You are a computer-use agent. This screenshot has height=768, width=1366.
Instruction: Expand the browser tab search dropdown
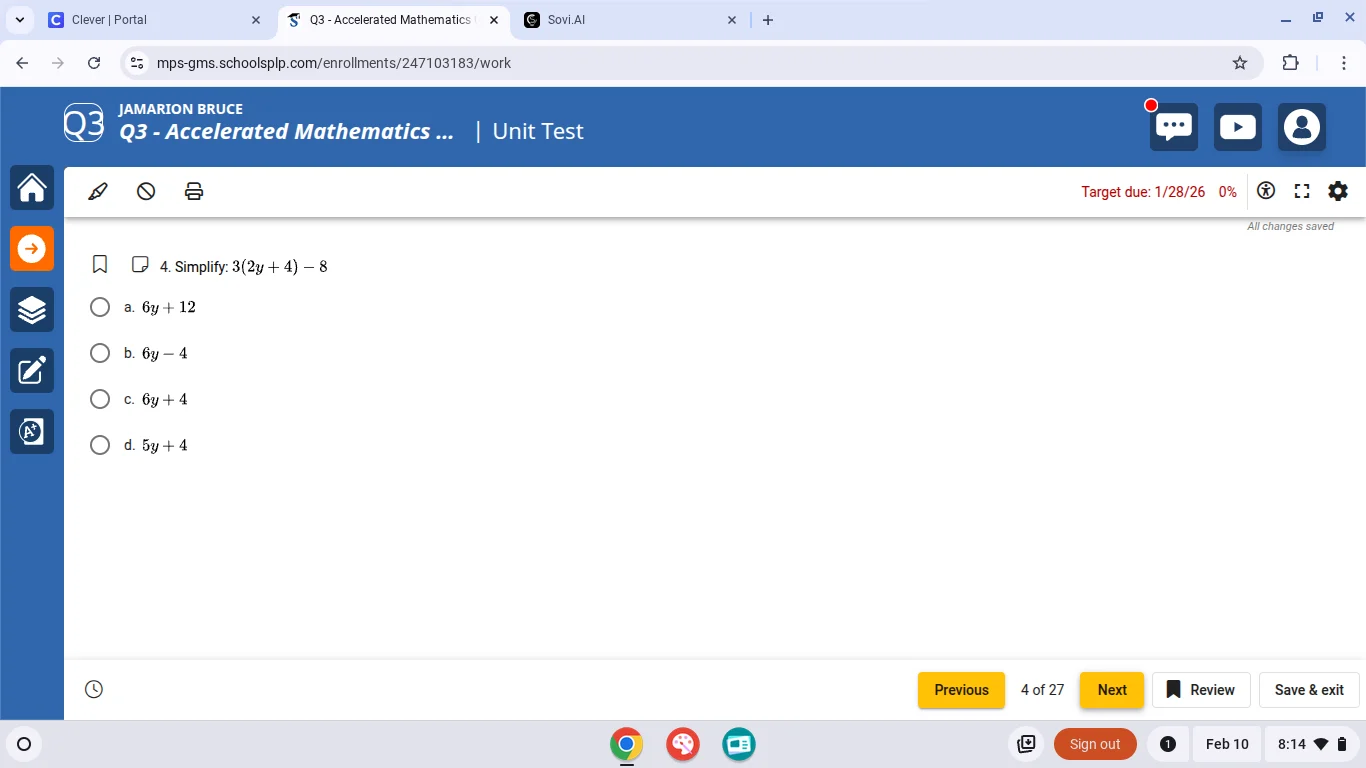pyautogui.click(x=19, y=20)
